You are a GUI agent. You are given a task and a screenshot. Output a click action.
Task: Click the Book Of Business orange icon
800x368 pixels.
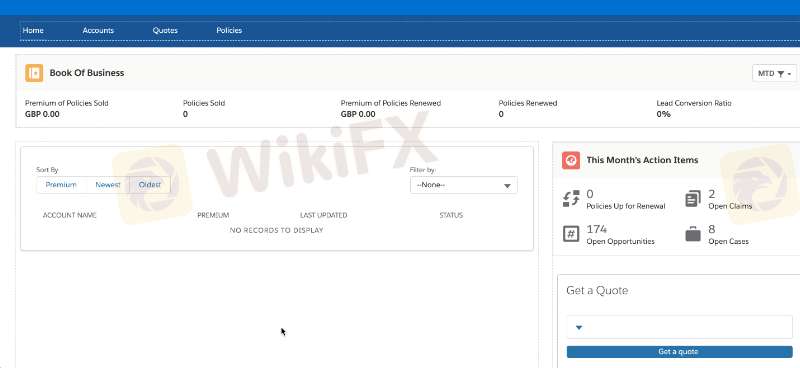(x=34, y=73)
